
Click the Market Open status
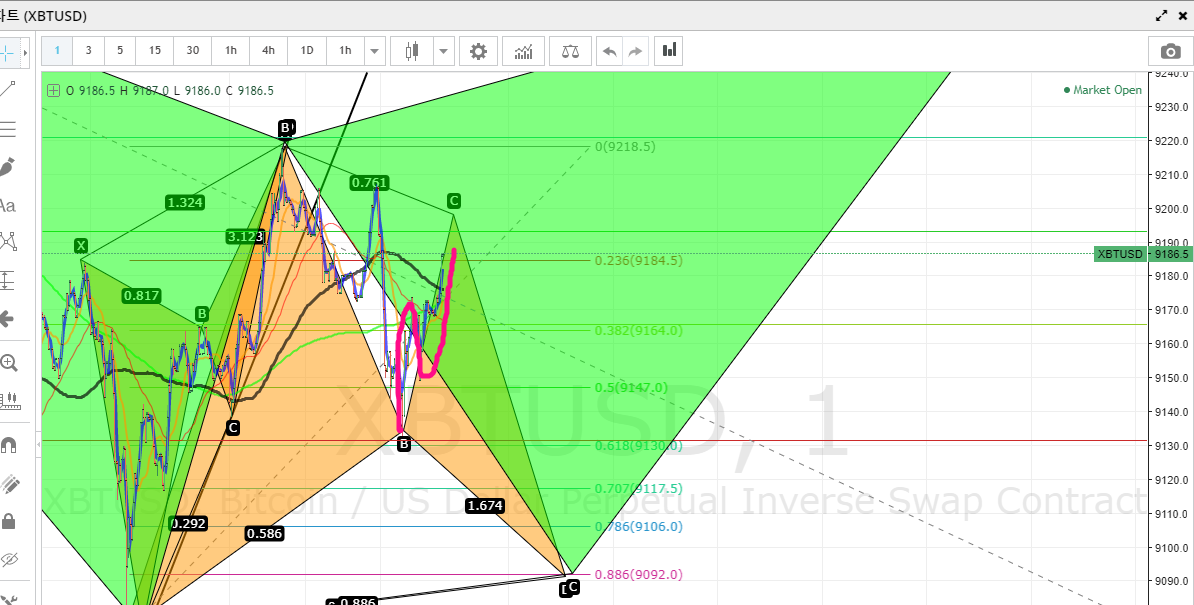[1103, 90]
